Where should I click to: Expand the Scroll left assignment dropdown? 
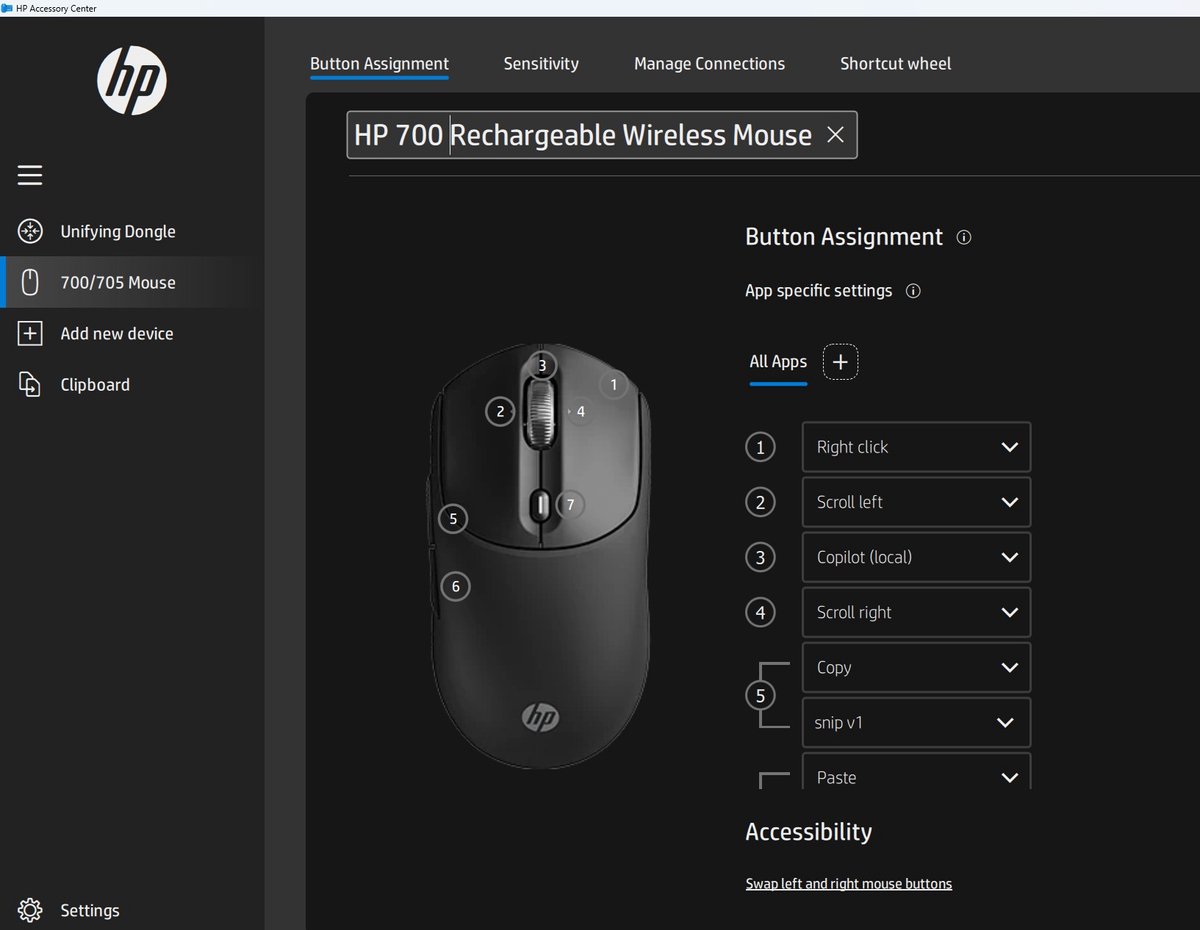pos(915,502)
